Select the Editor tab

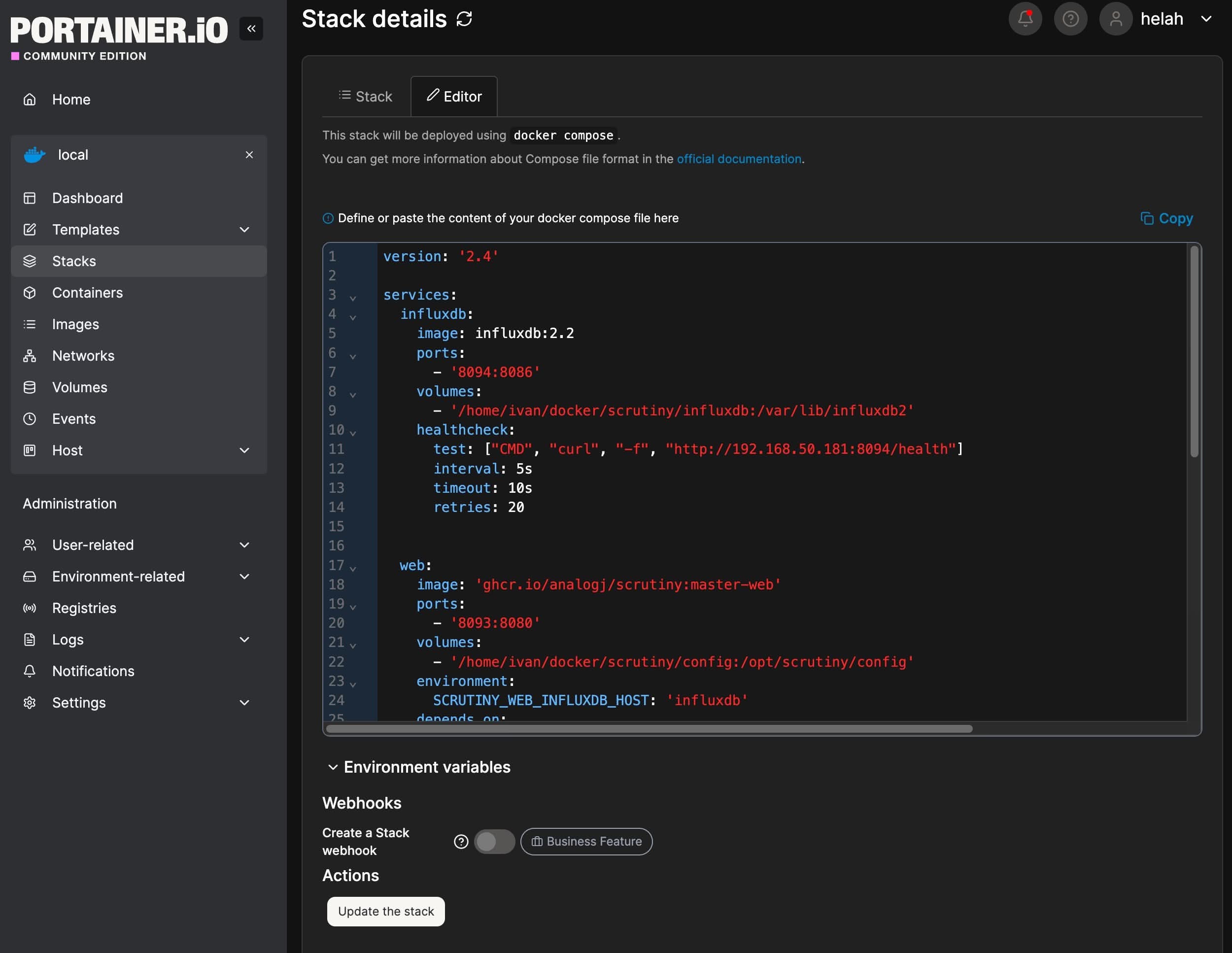[x=453, y=97]
